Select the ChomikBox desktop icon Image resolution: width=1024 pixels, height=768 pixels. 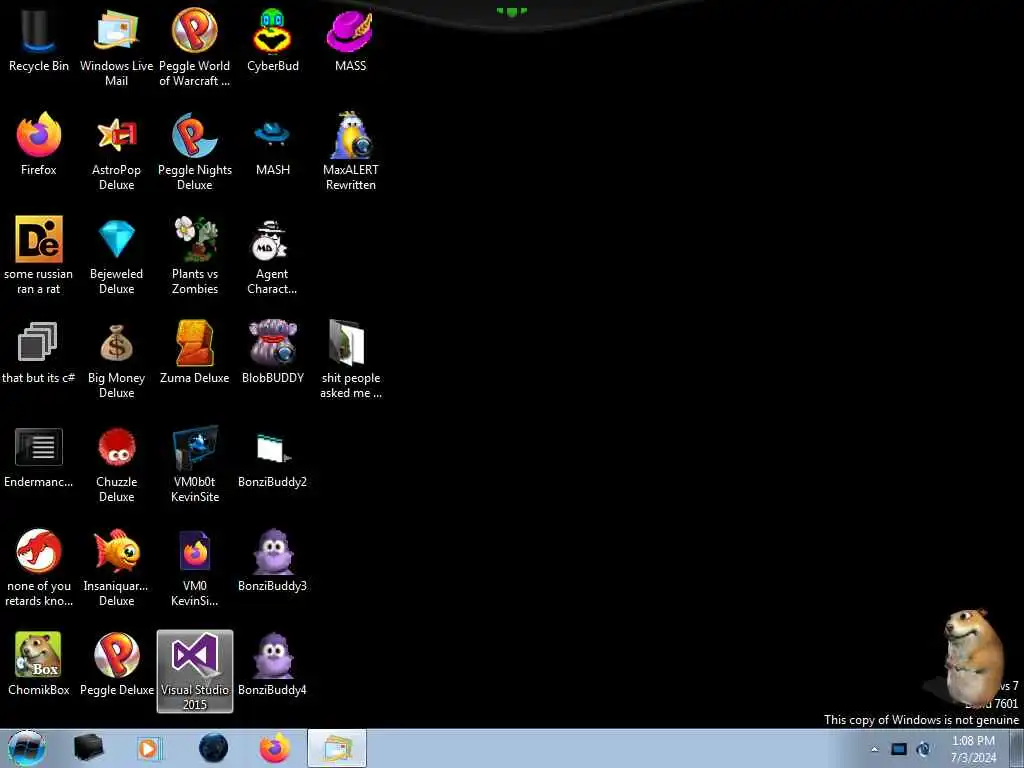pyautogui.click(x=39, y=665)
